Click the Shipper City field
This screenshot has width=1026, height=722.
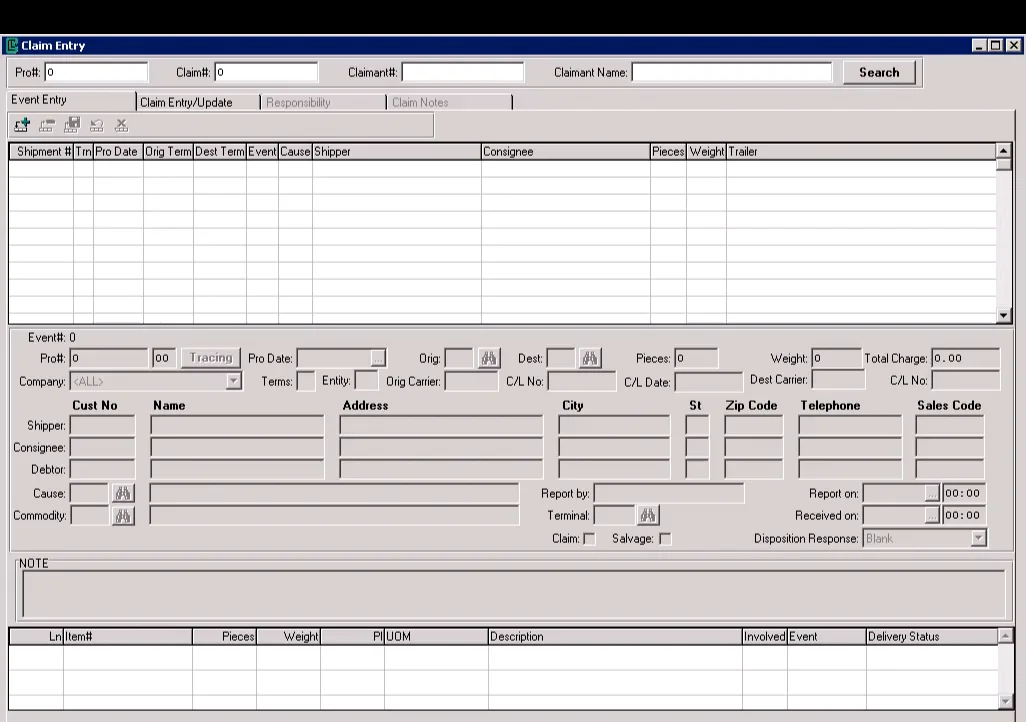[614, 425]
